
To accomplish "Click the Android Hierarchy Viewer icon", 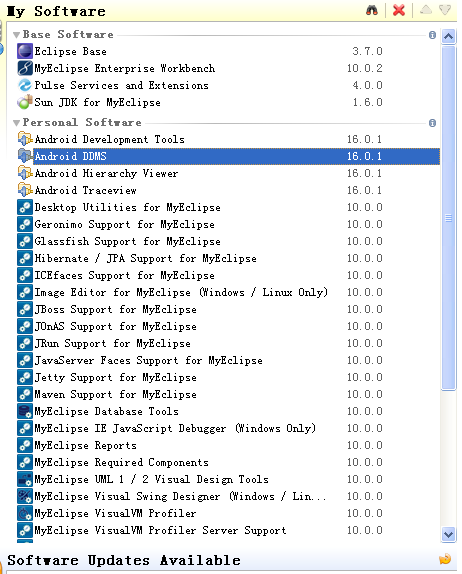I will pos(25,173).
